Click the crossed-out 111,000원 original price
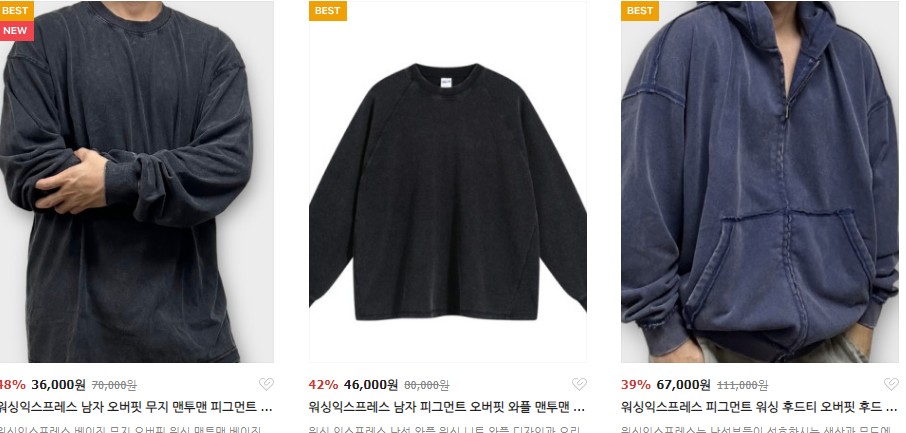This screenshot has width=906, height=433. click(x=742, y=385)
